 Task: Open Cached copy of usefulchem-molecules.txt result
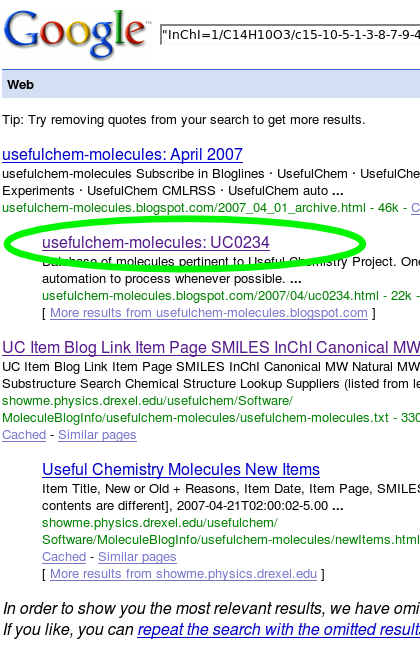point(24,435)
